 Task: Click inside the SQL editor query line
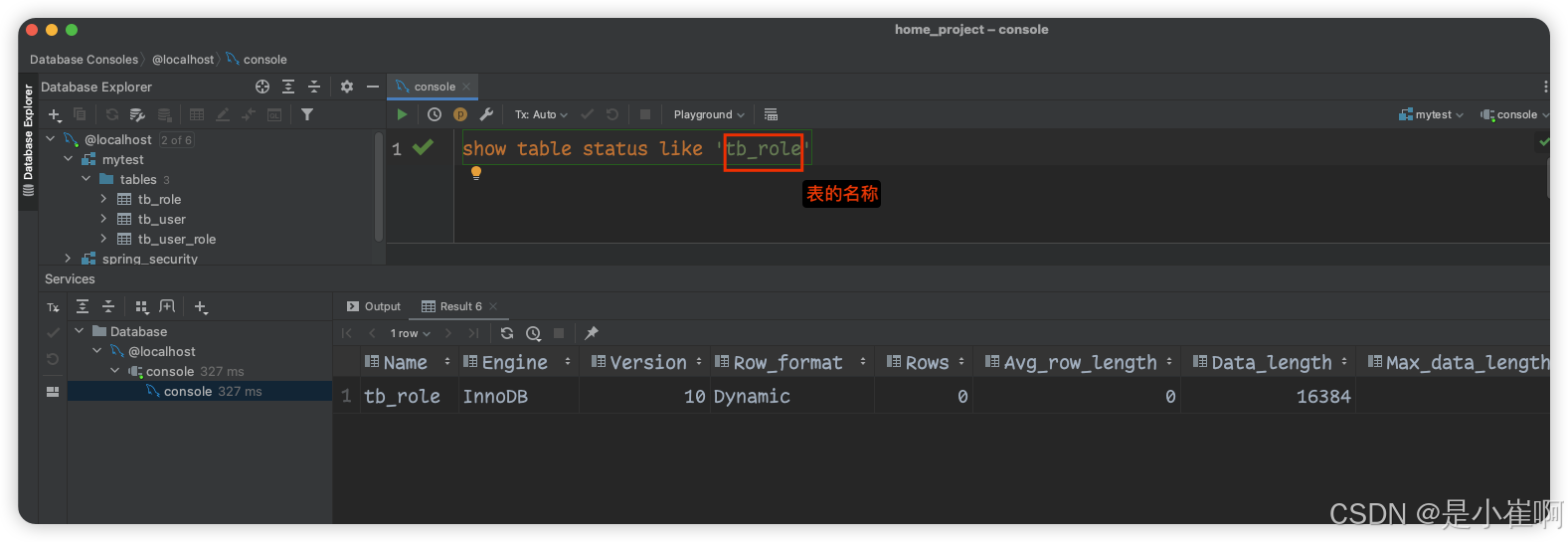pos(636,148)
